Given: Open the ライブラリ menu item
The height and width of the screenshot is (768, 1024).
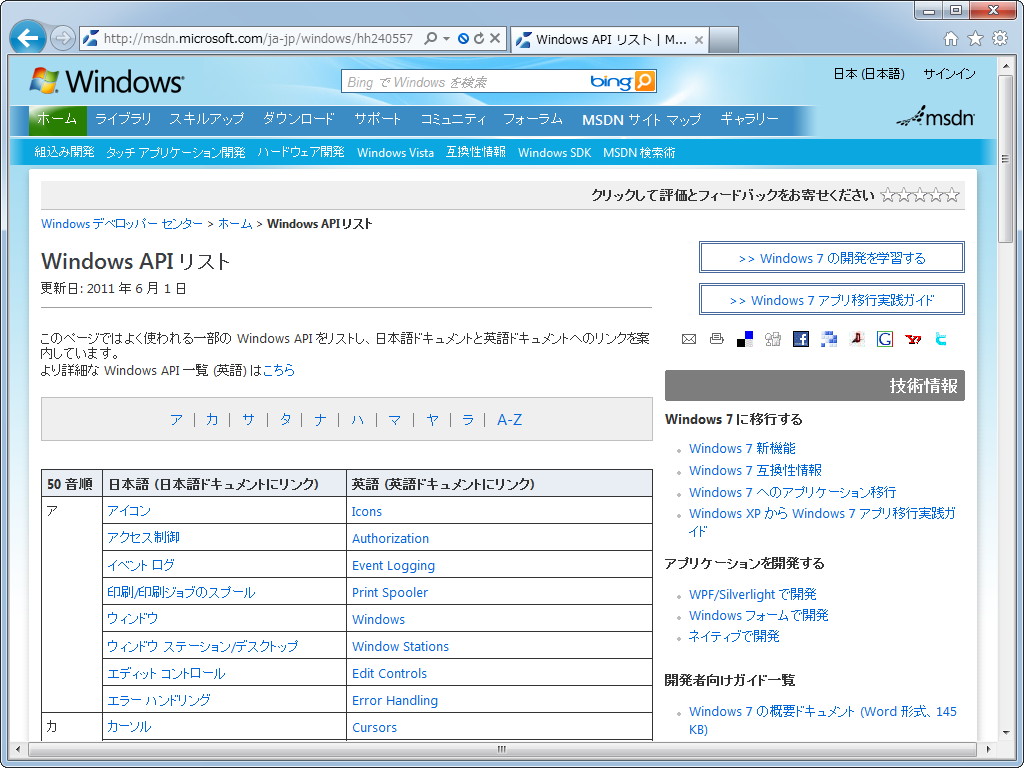Looking at the screenshot, I should (x=122, y=120).
